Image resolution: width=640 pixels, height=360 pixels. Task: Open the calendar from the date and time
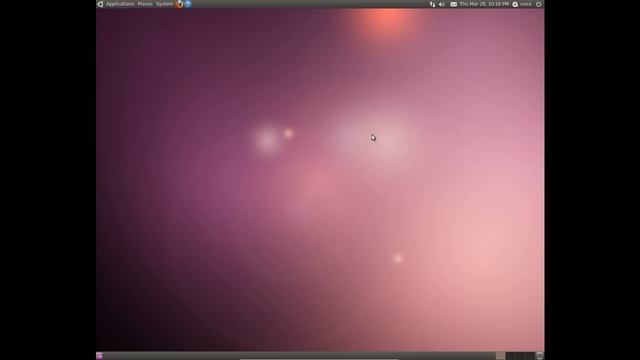coord(484,4)
